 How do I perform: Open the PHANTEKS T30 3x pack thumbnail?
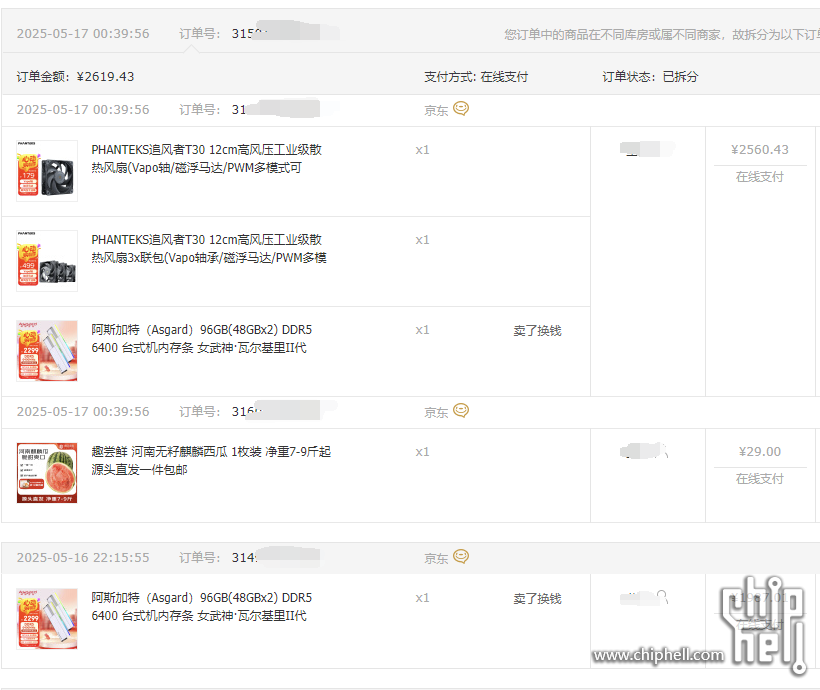pos(47,261)
